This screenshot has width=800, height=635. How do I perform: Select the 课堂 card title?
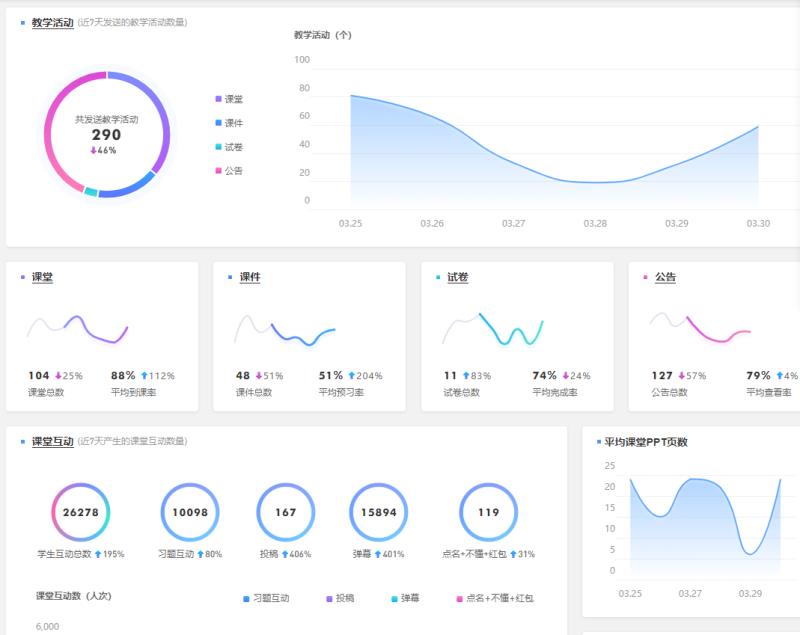(43, 277)
